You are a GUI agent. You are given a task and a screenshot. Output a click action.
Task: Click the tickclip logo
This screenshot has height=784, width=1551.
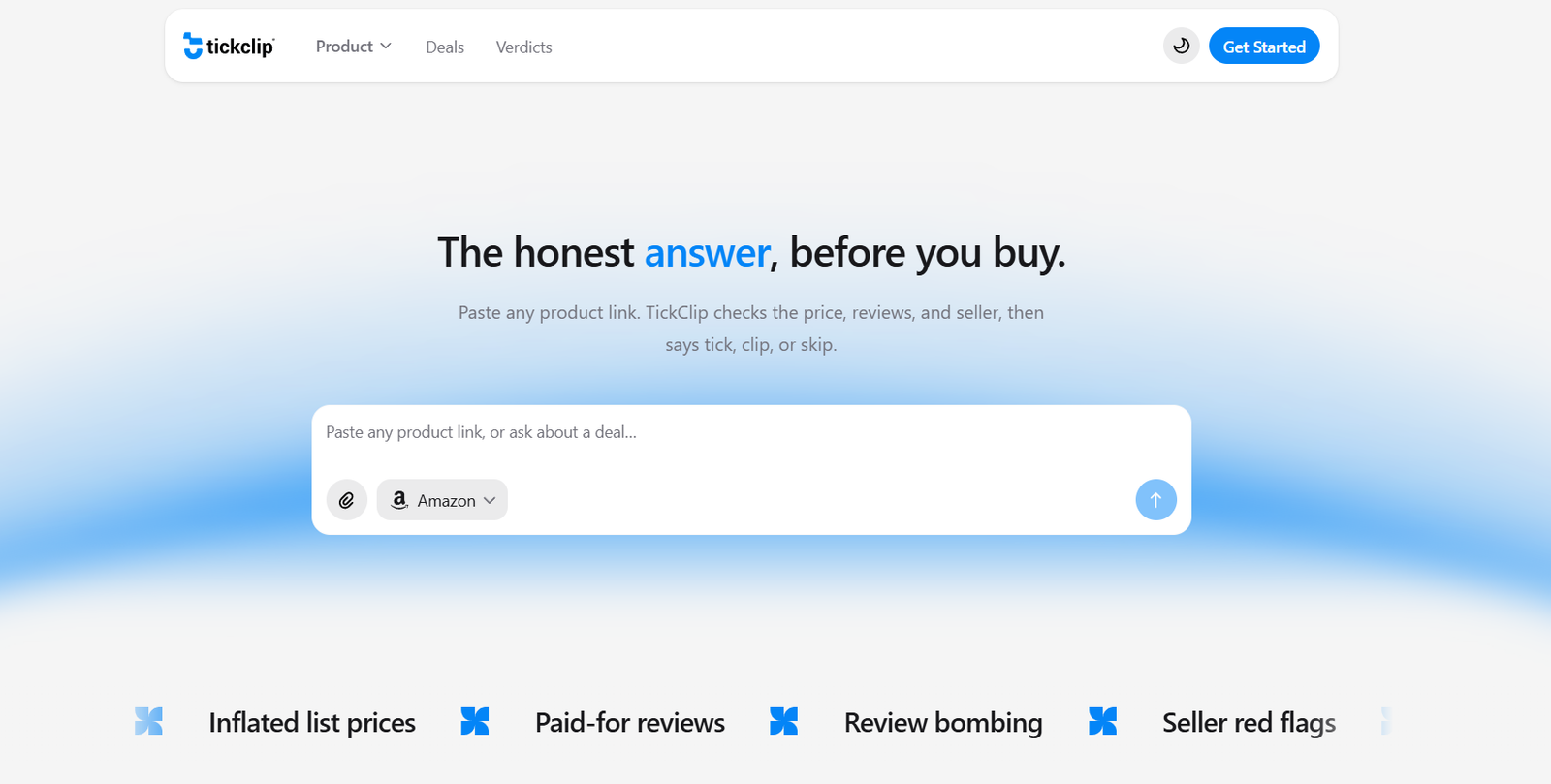click(x=229, y=46)
